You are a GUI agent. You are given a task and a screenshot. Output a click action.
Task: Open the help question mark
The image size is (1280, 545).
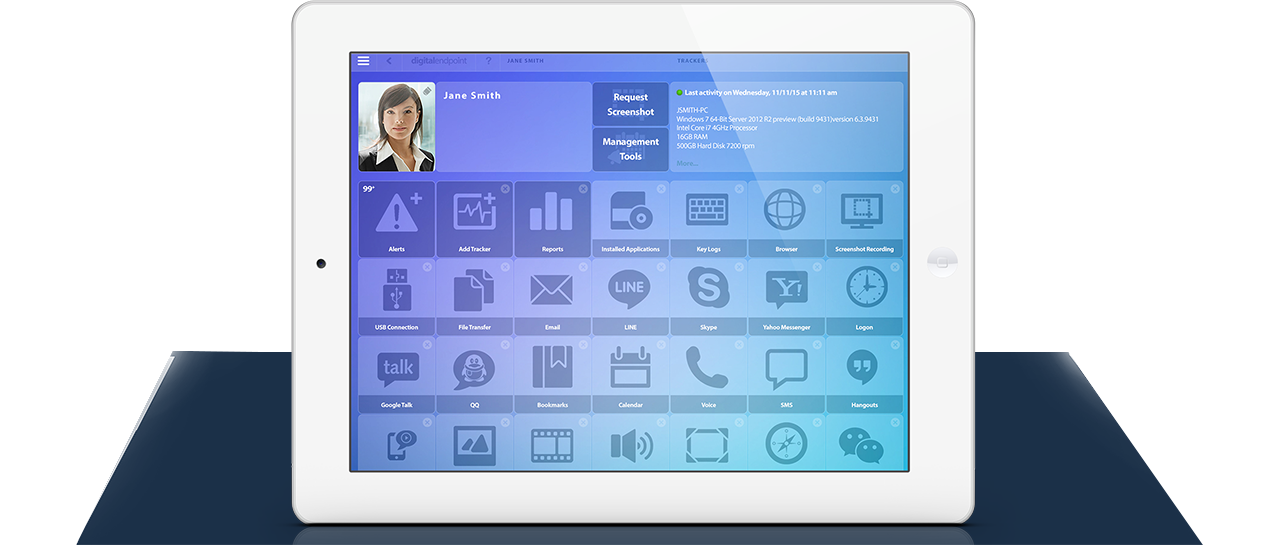tap(488, 61)
